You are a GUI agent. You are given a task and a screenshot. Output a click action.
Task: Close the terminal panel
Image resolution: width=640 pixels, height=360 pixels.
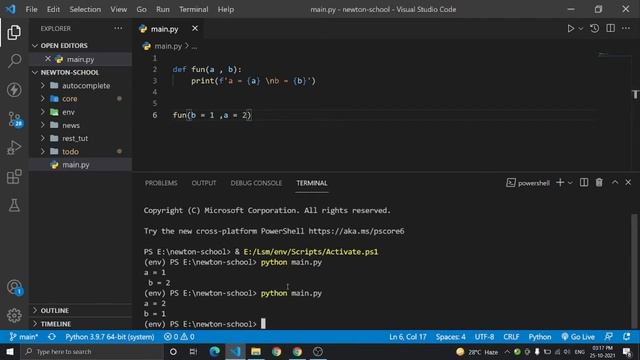pyautogui.click(x=628, y=182)
